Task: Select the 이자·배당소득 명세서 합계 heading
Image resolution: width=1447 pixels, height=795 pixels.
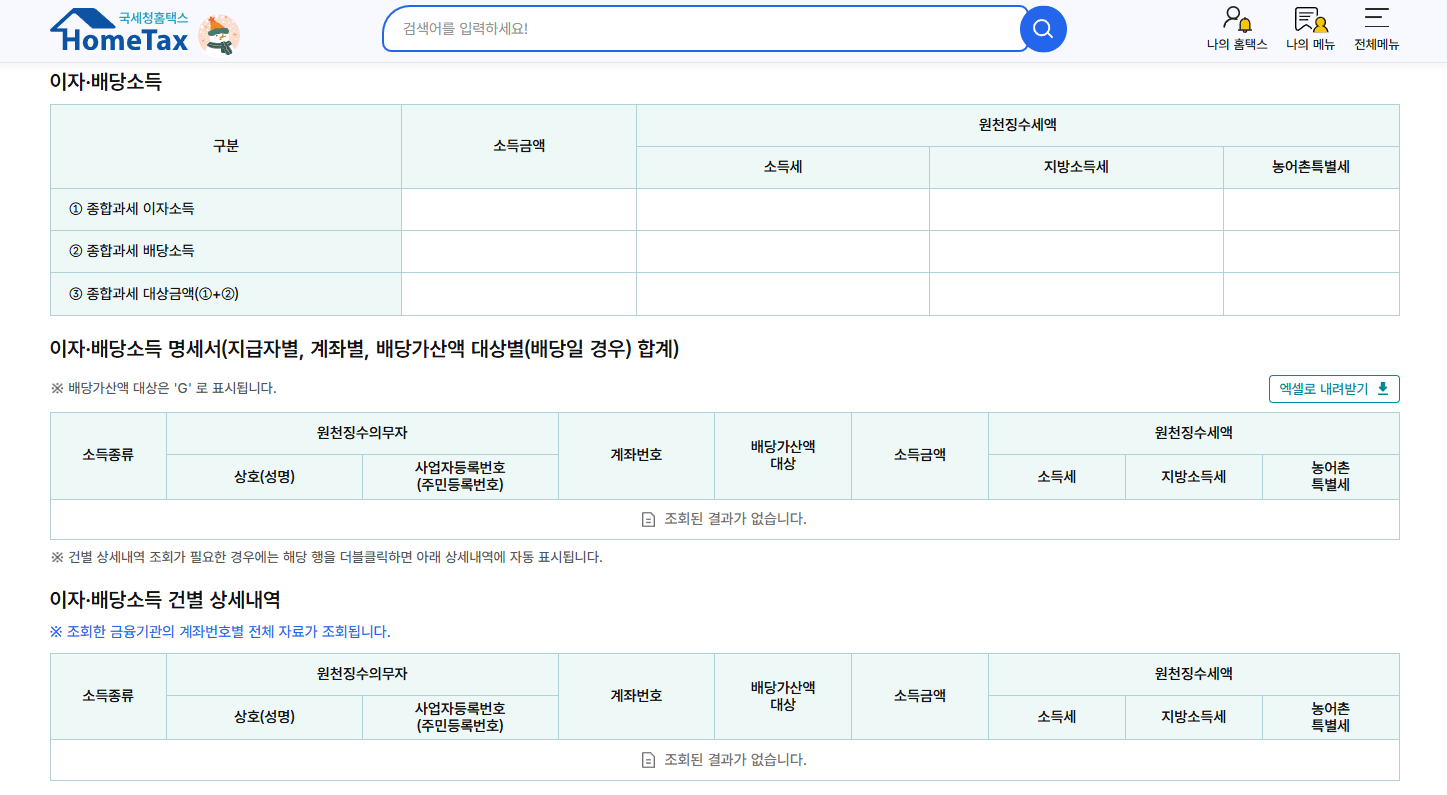Action: click(x=364, y=349)
